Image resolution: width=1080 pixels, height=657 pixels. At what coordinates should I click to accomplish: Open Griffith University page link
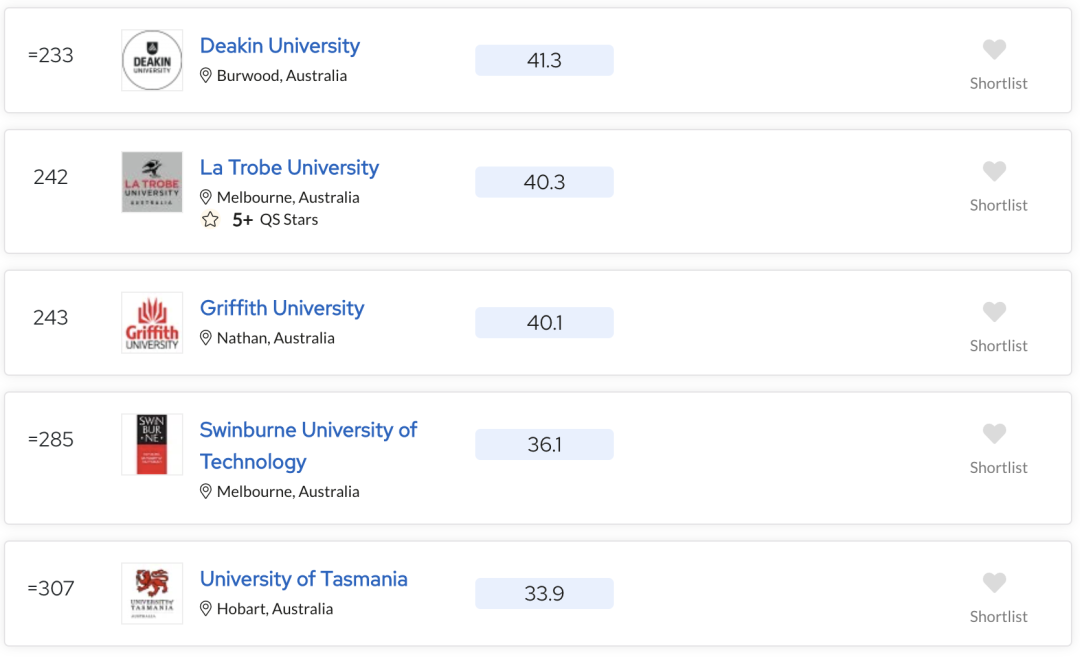[282, 308]
